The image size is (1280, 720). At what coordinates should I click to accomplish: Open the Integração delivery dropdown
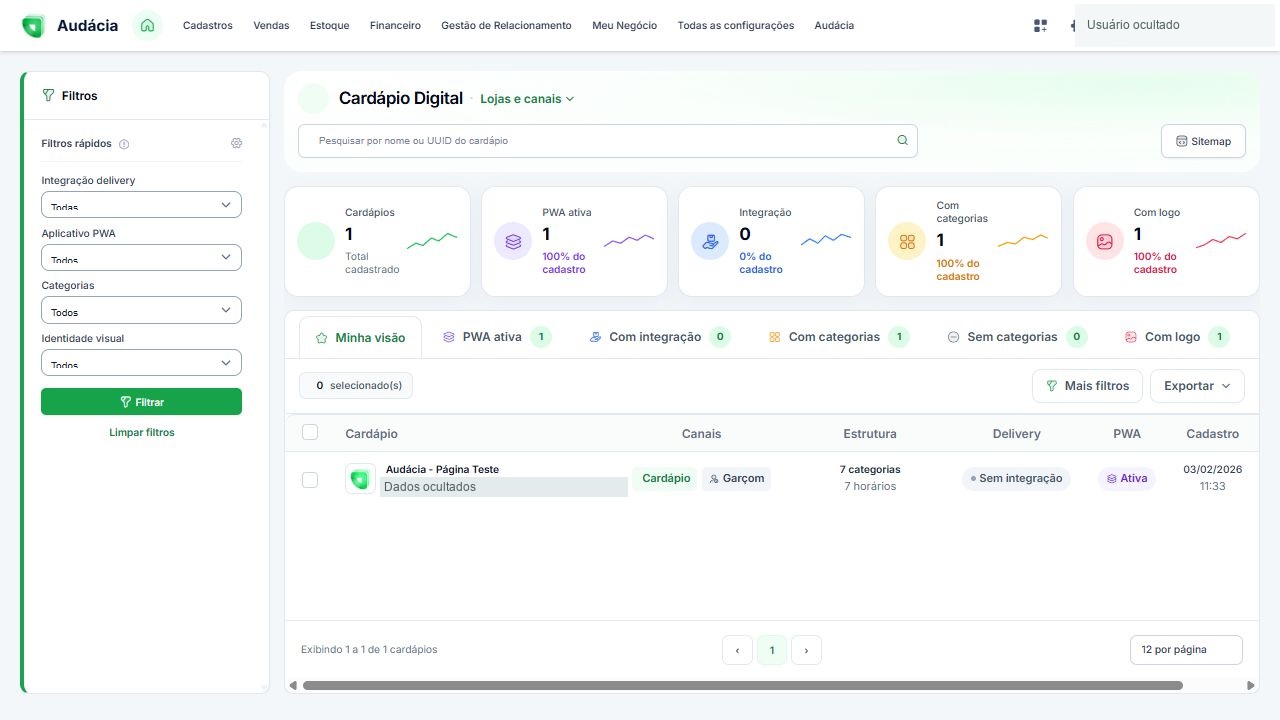point(141,204)
